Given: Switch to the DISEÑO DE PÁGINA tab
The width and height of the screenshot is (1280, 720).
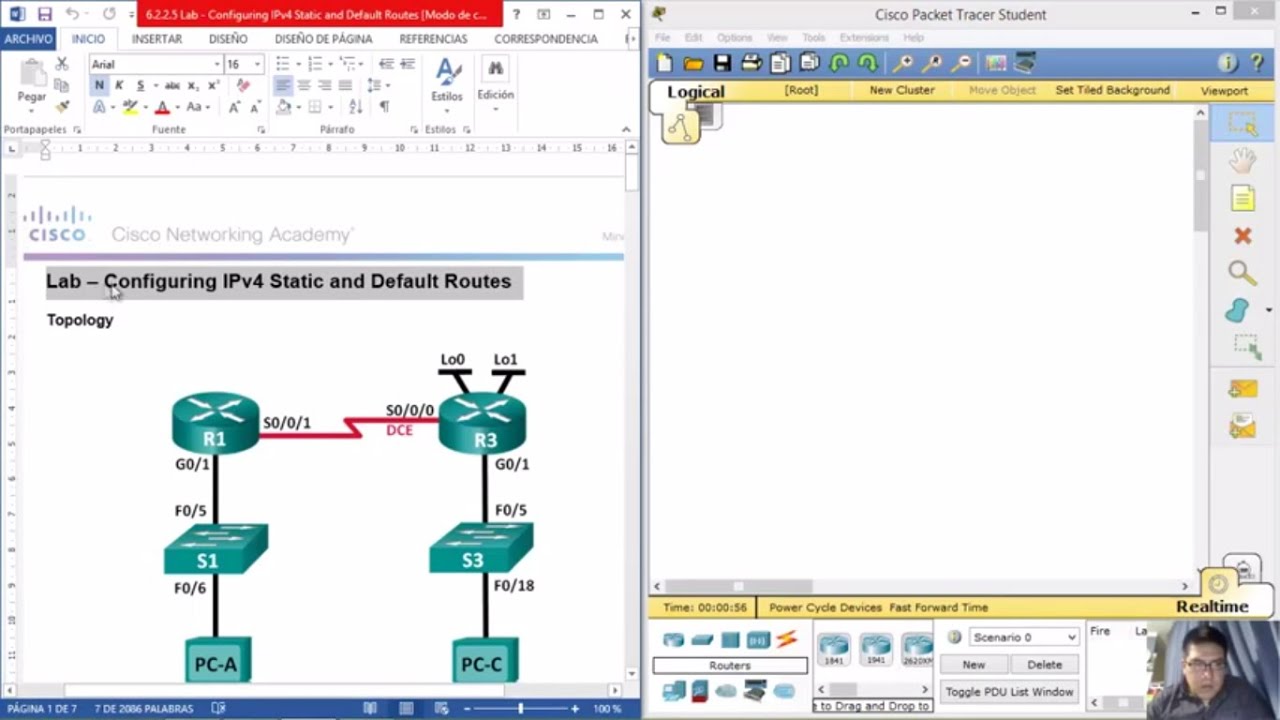Looking at the screenshot, I should (323, 38).
